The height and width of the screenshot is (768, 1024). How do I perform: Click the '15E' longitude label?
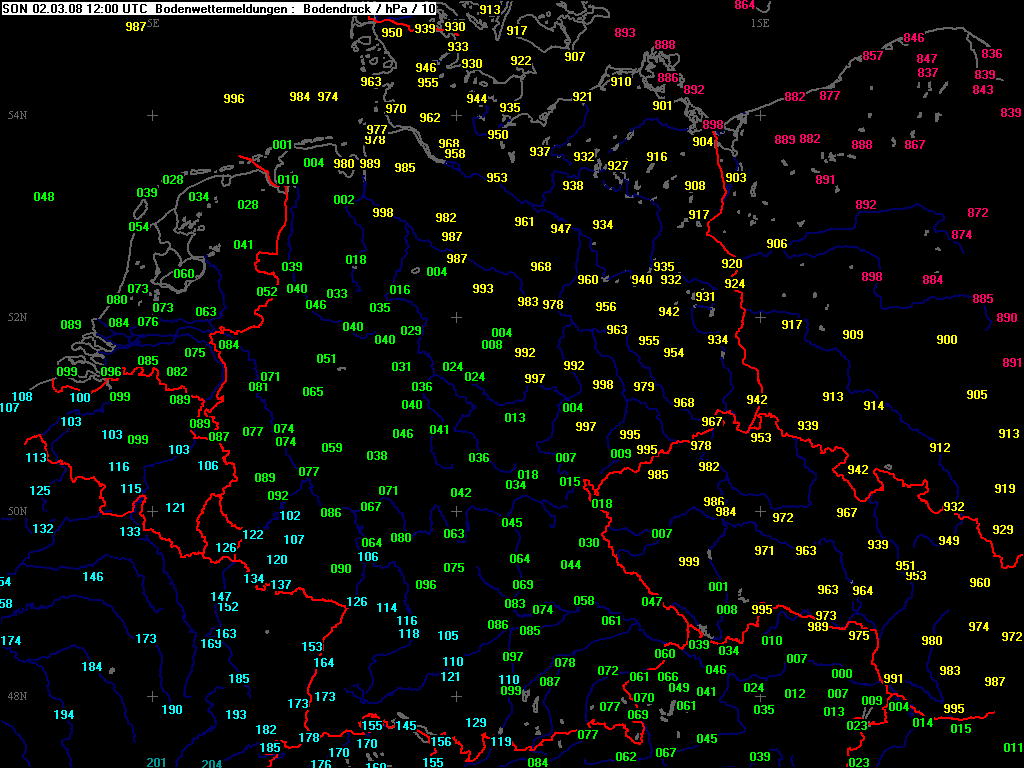760,22
